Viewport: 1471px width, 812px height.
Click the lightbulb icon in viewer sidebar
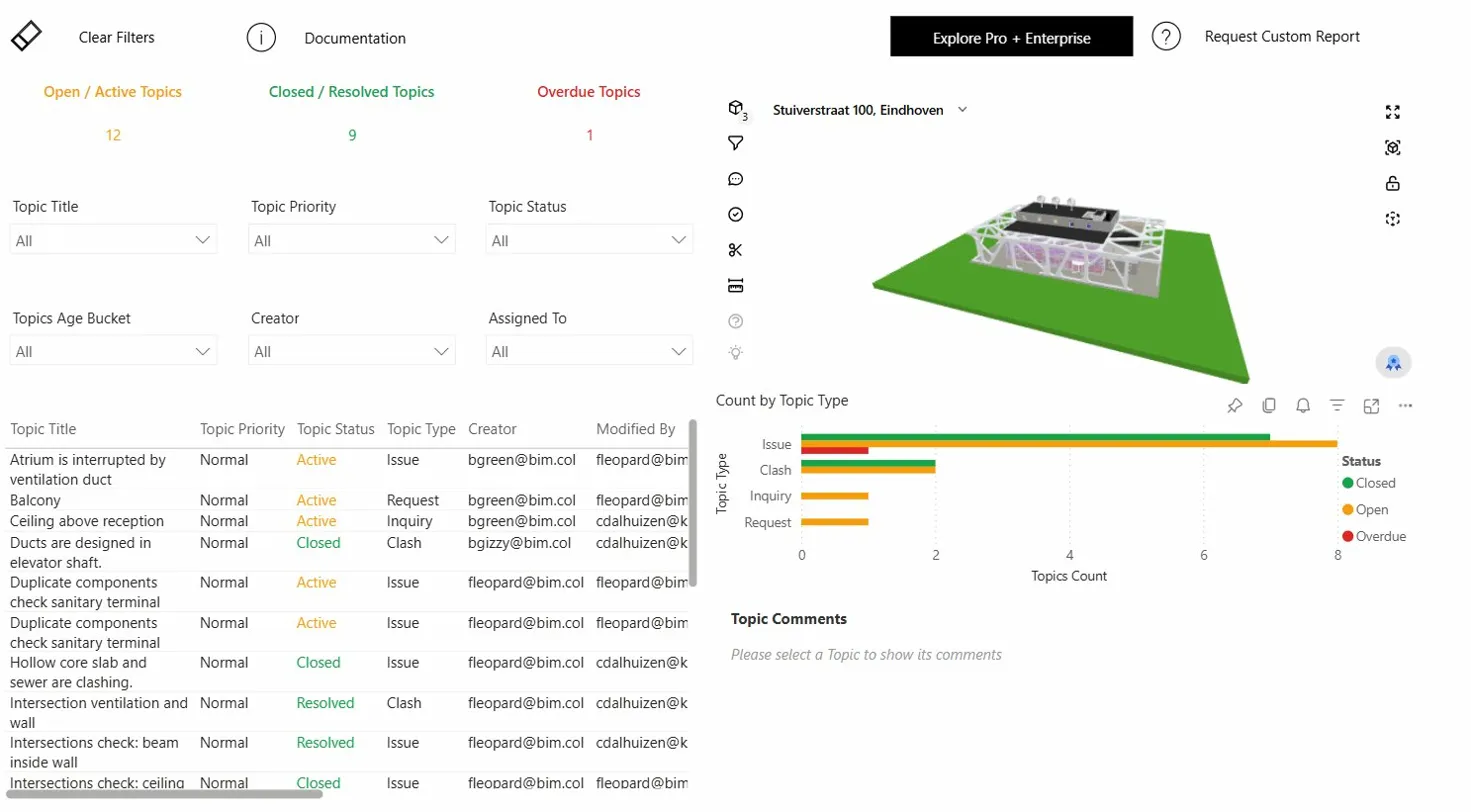coord(737,353)
